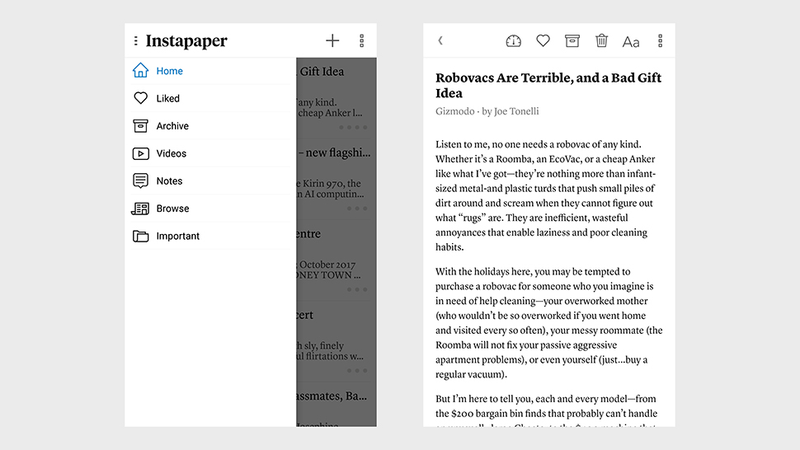This screenshot has height=450, width=800.
Task: Open the Browse section
Action: coord(210,209)
